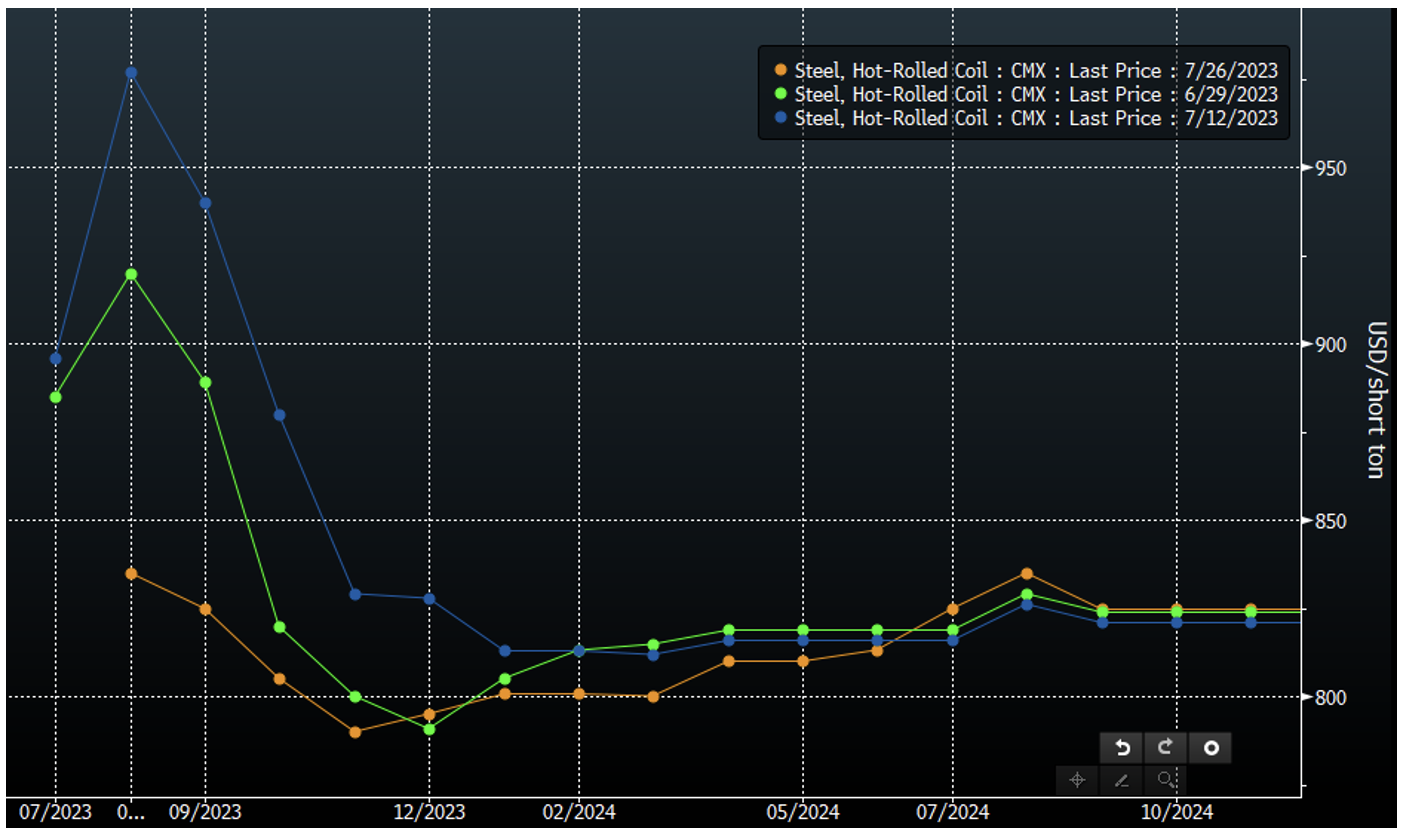Activate the crosshair cursor tool
The height and width of the screenshot is (834, 1404).
[x=1078, y=780]
